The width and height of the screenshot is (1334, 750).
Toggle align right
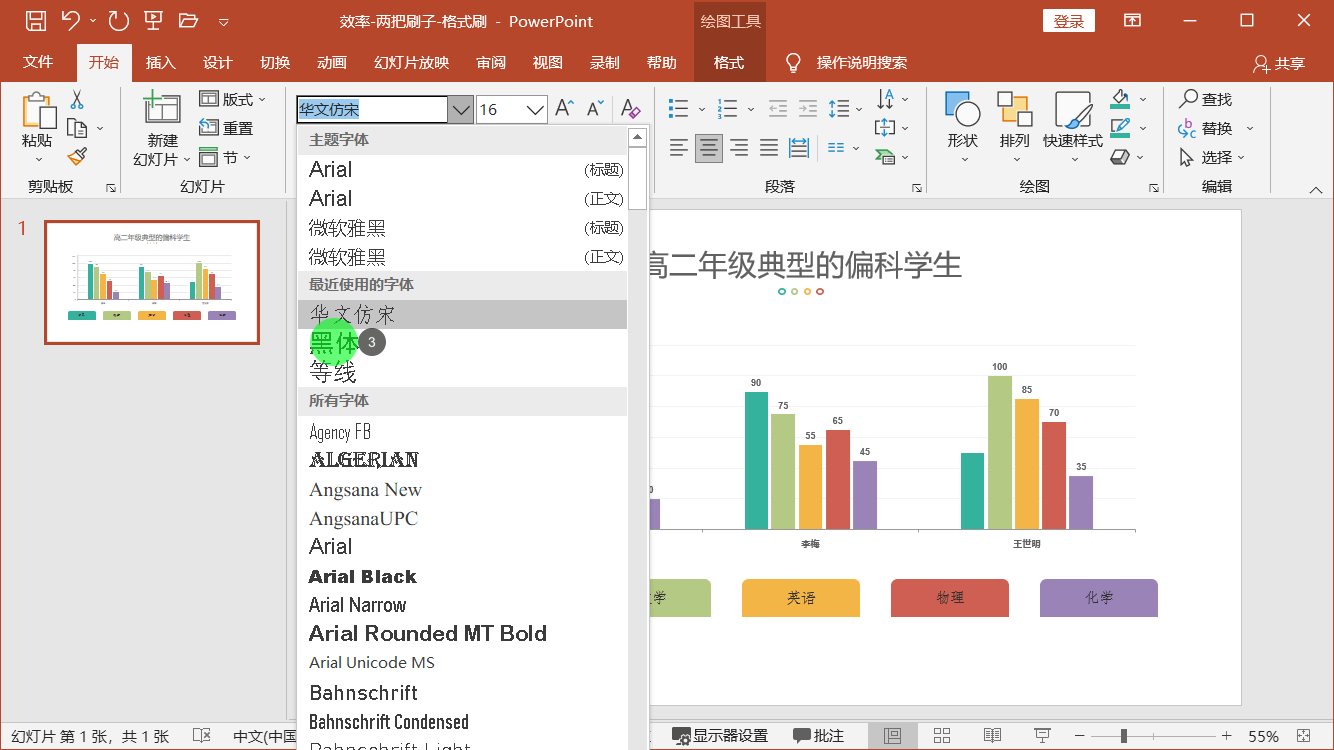coord(739,148)
